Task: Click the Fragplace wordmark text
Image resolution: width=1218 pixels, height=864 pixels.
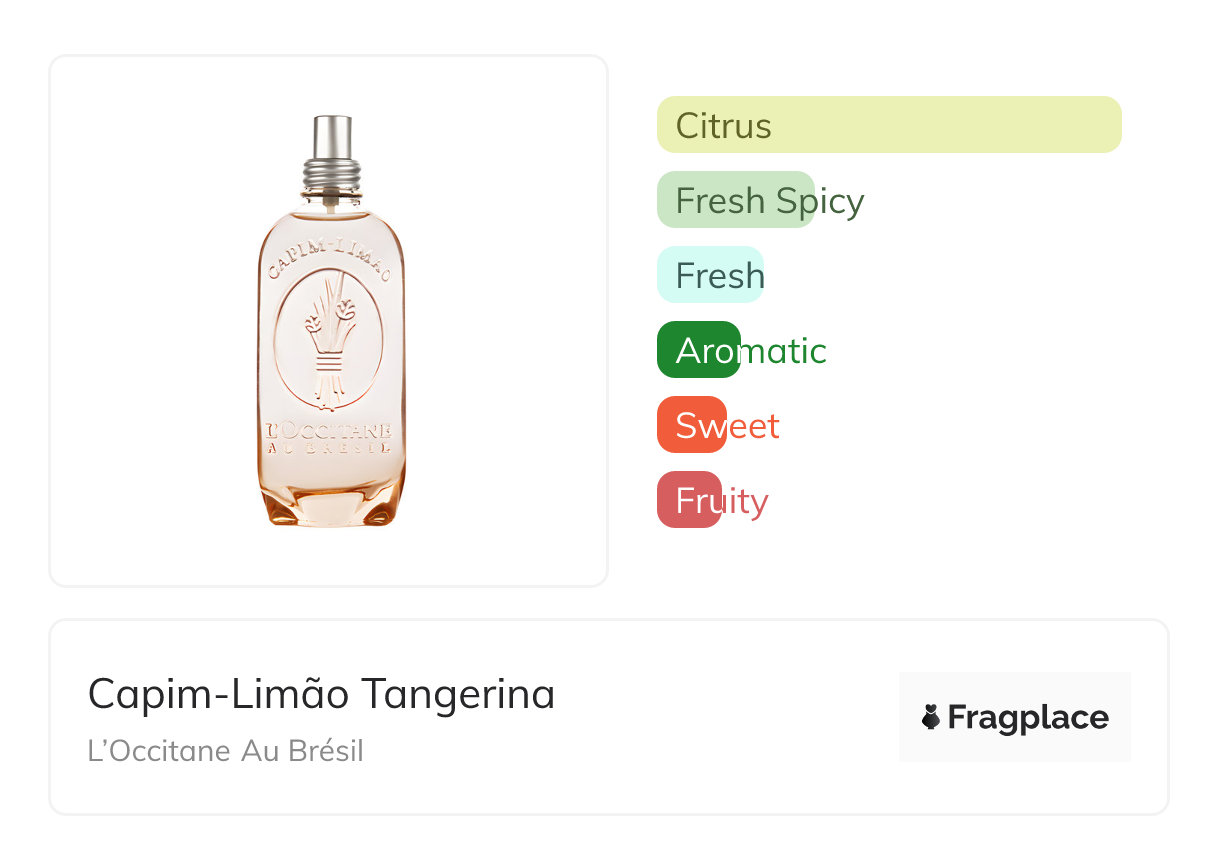Action: (x=1028, y=717)
